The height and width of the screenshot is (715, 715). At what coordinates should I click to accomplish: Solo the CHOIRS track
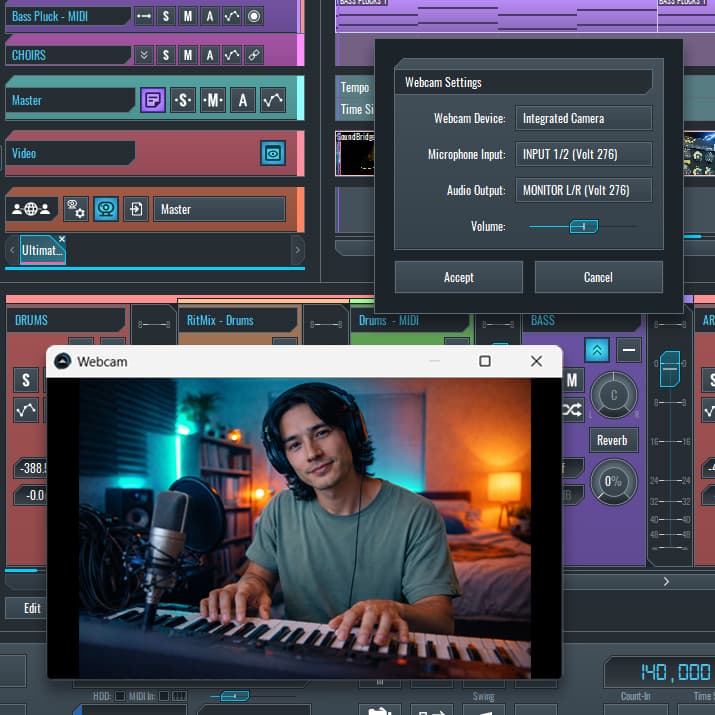click(166, 55)
